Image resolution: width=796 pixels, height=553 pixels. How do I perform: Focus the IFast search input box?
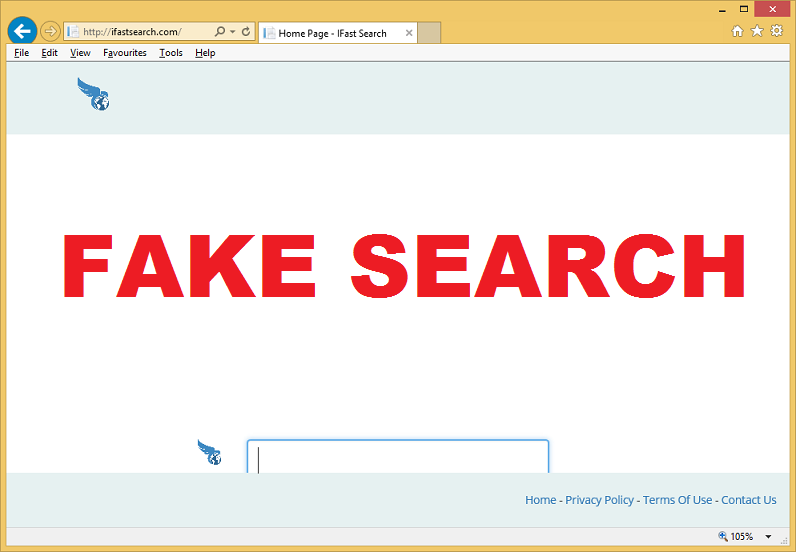(x=397, y=457)
